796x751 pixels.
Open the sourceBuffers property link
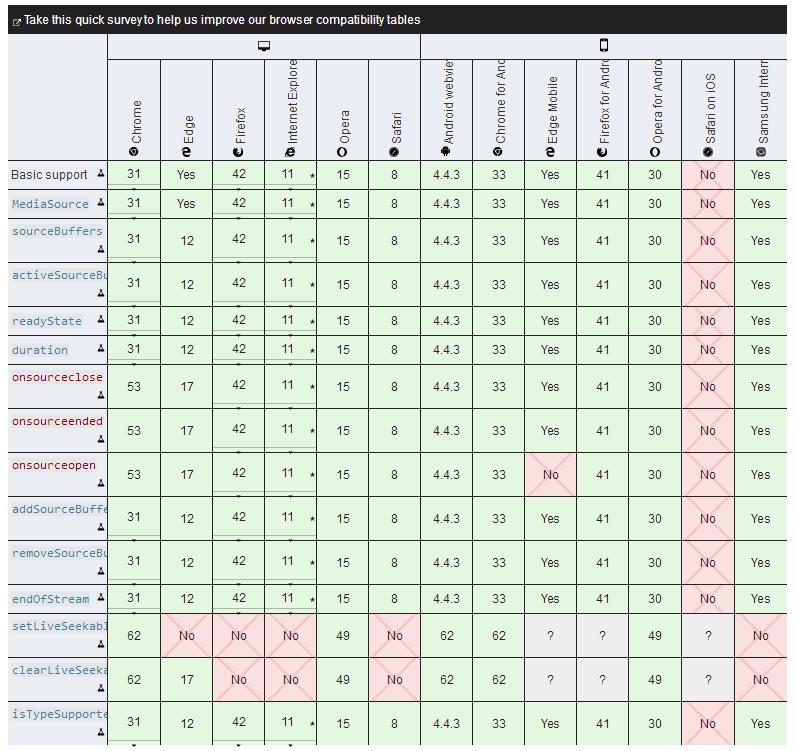pyautogui.click(x=57, y=231)
